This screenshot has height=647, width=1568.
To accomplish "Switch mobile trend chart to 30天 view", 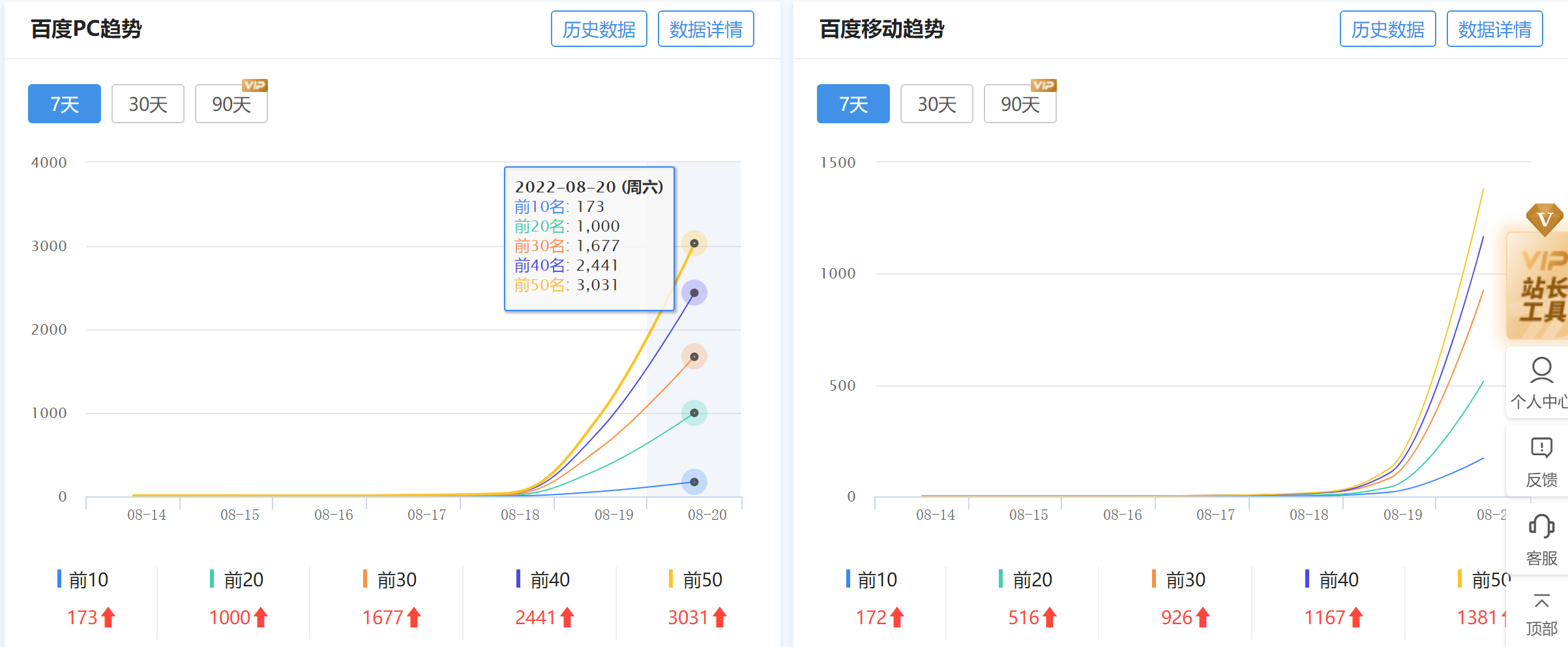I will [936, 103].
